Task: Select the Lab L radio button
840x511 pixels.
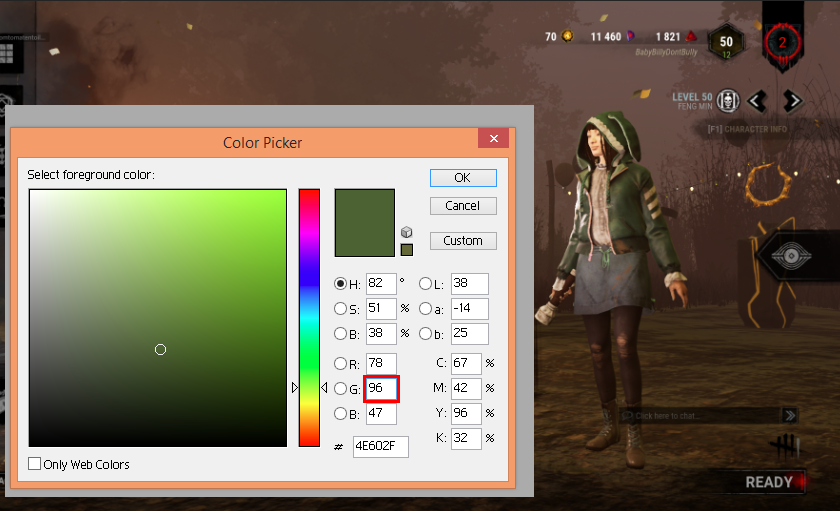Action: pyautogui.click(x=425, y=283)
